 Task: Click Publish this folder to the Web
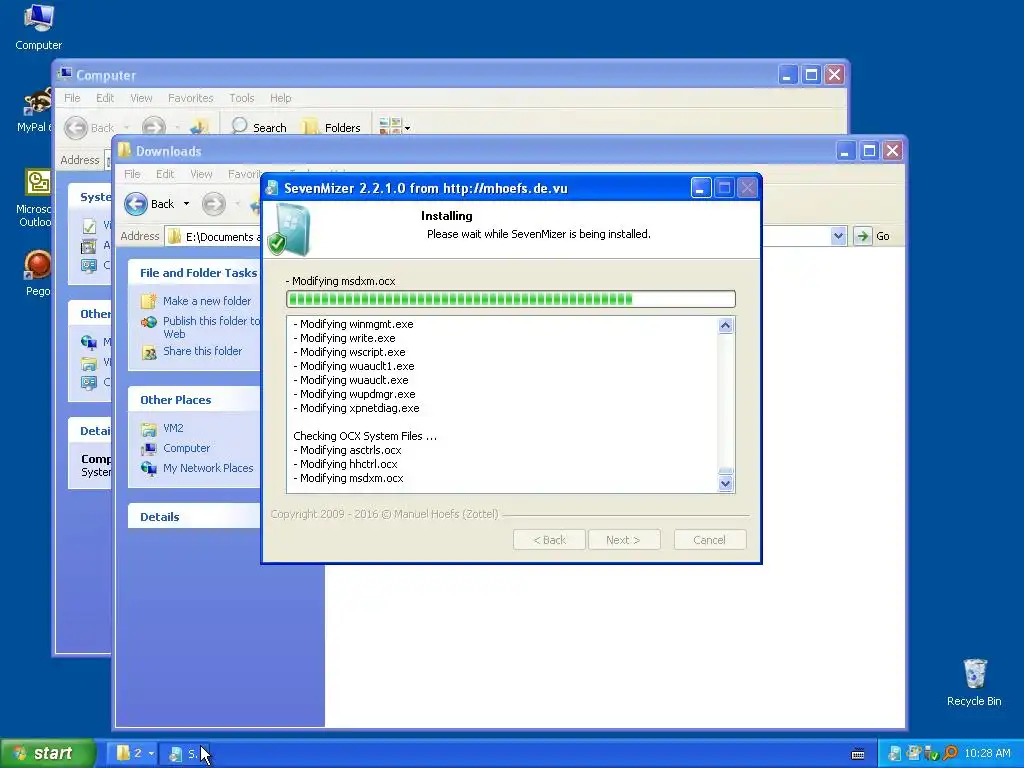(x=211, y=327)
